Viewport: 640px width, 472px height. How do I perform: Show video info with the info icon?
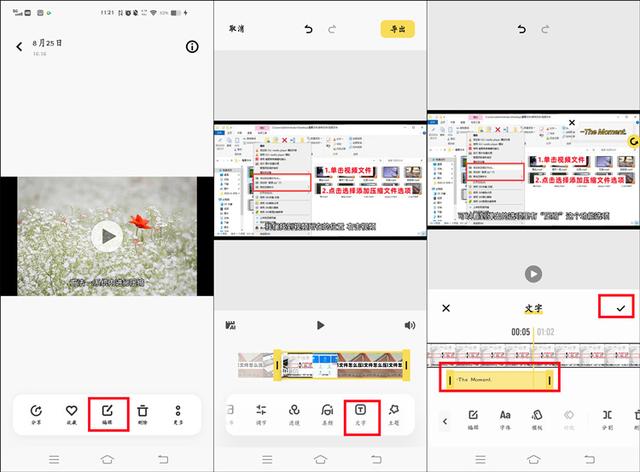coord(193,46)
